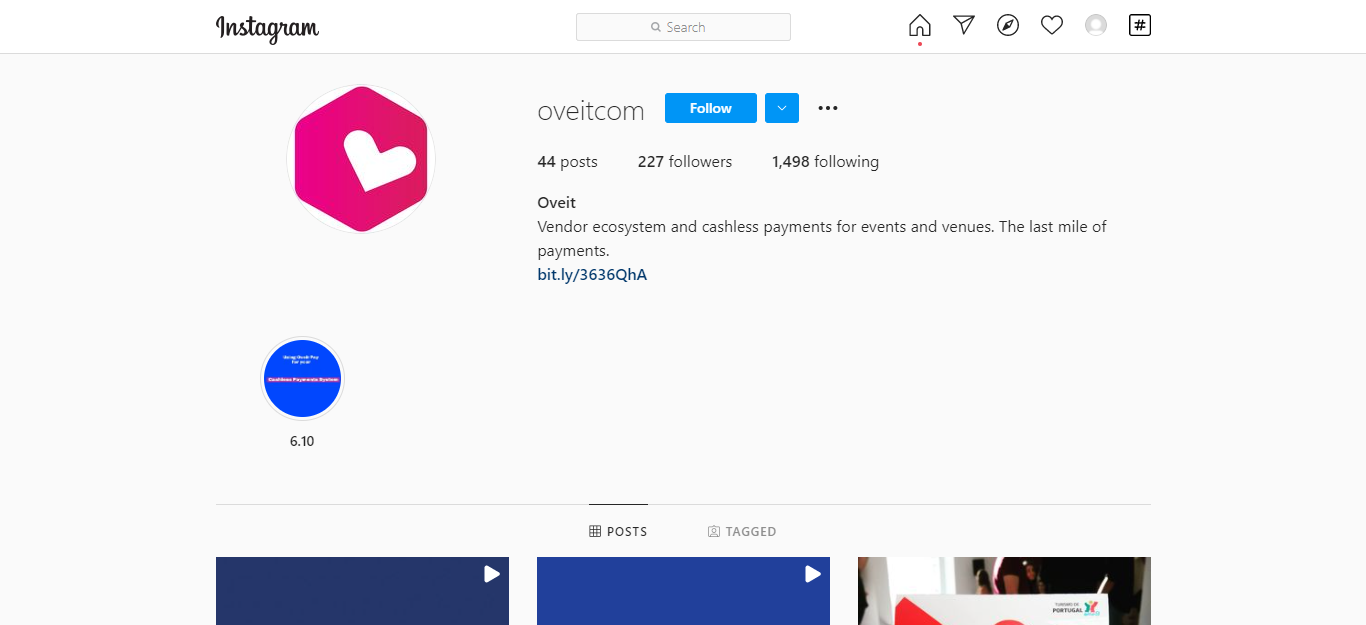The height and width of the screenshot is (625, 1366).
Task: Open direct messages paper plane icon
Action: point(964,26)
